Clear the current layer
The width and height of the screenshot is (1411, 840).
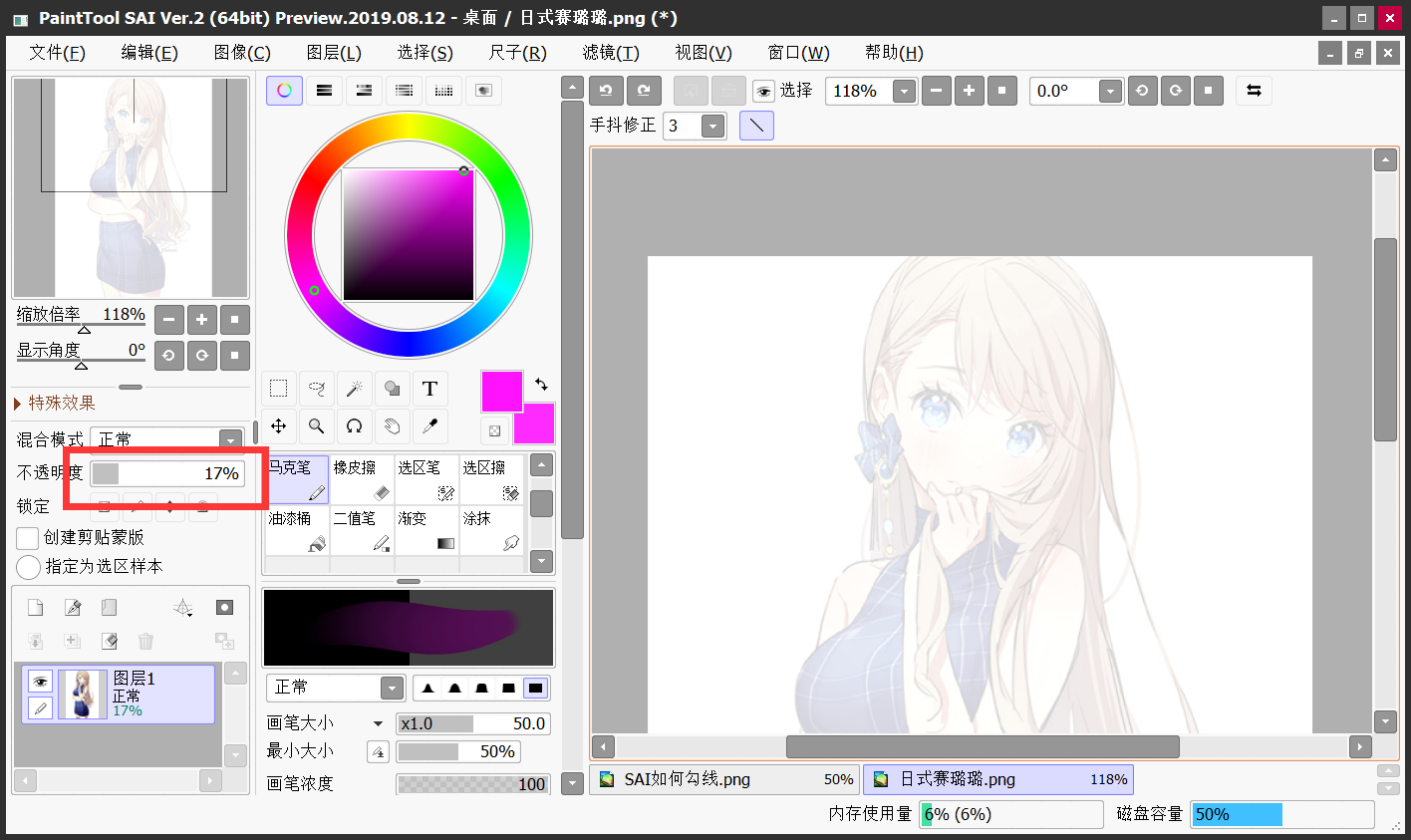click(110, 641)
